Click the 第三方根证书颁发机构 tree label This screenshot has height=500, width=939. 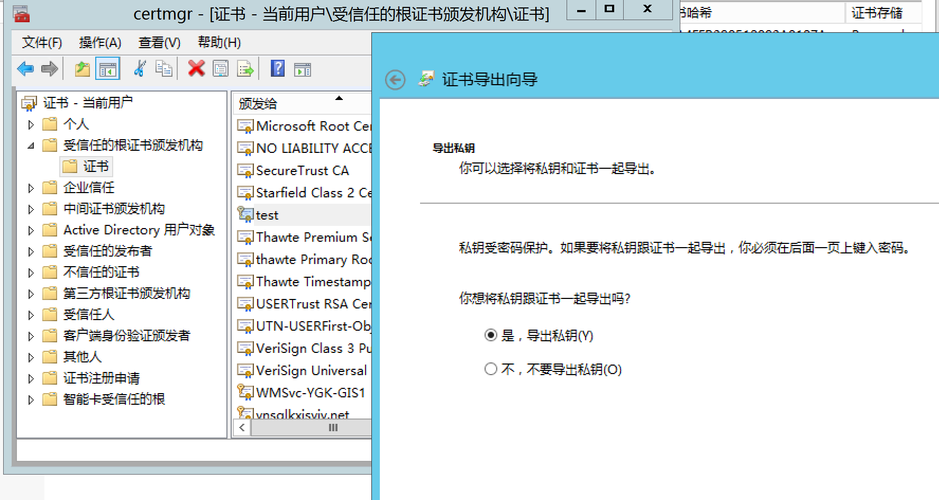coord(126,293)
